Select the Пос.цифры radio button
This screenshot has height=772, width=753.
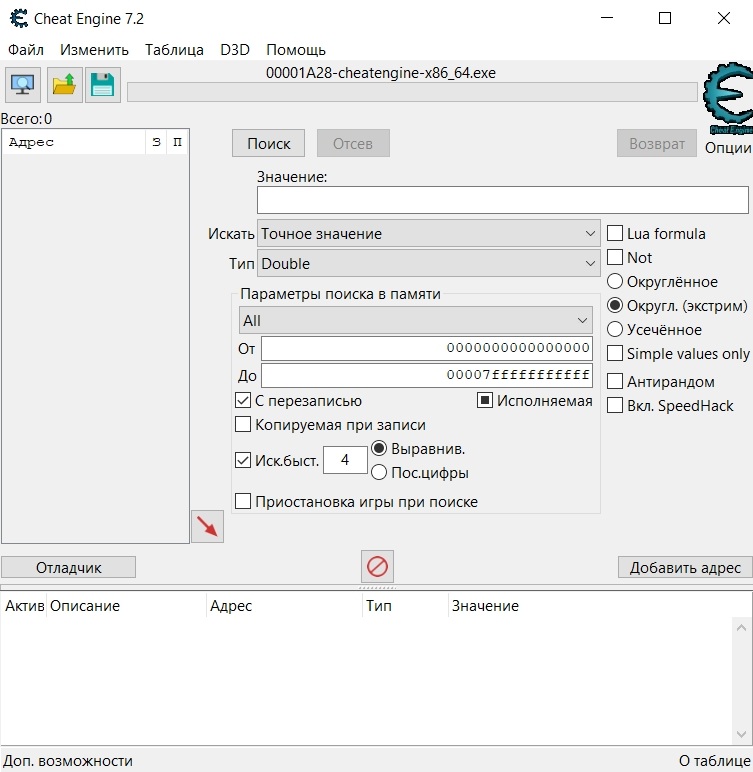pyautogui.click(x=379, y=473)
